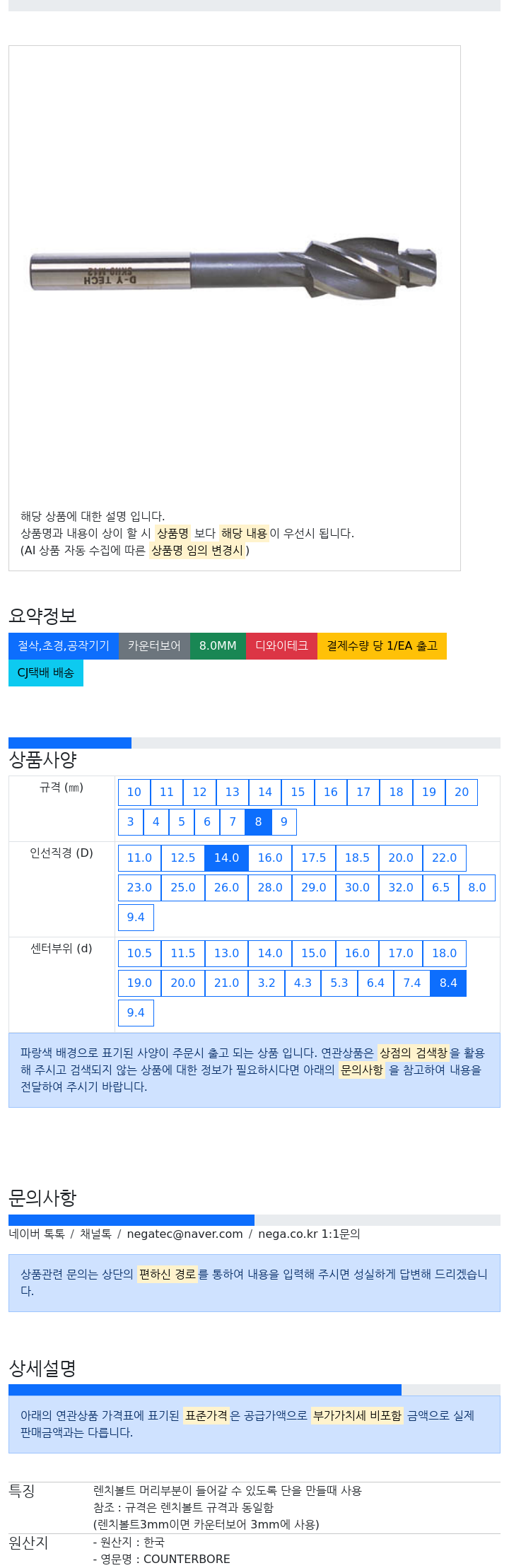
Task: Choose 인선직경 value 22.0
Action: [x=445, y=858]
